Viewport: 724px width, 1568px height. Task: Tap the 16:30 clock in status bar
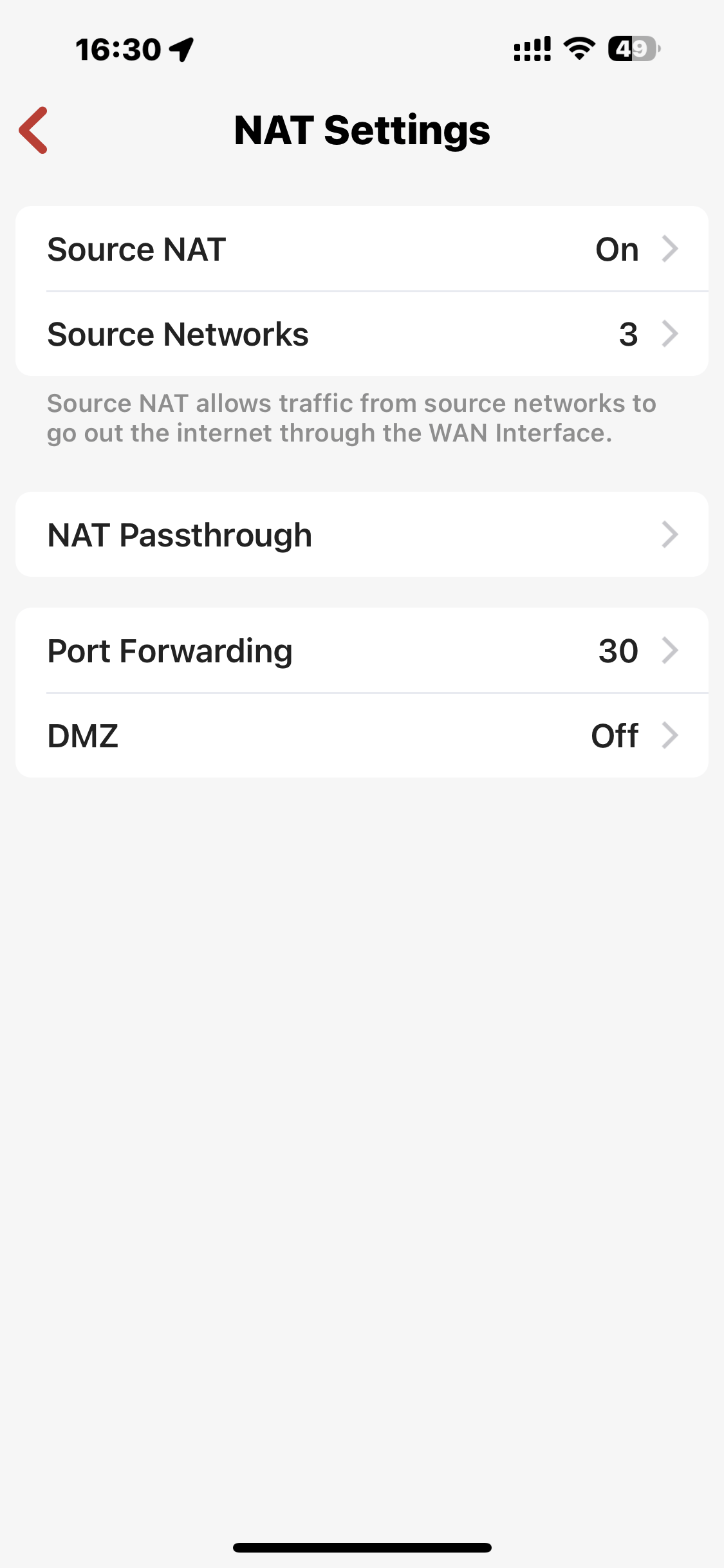point(118,49)
